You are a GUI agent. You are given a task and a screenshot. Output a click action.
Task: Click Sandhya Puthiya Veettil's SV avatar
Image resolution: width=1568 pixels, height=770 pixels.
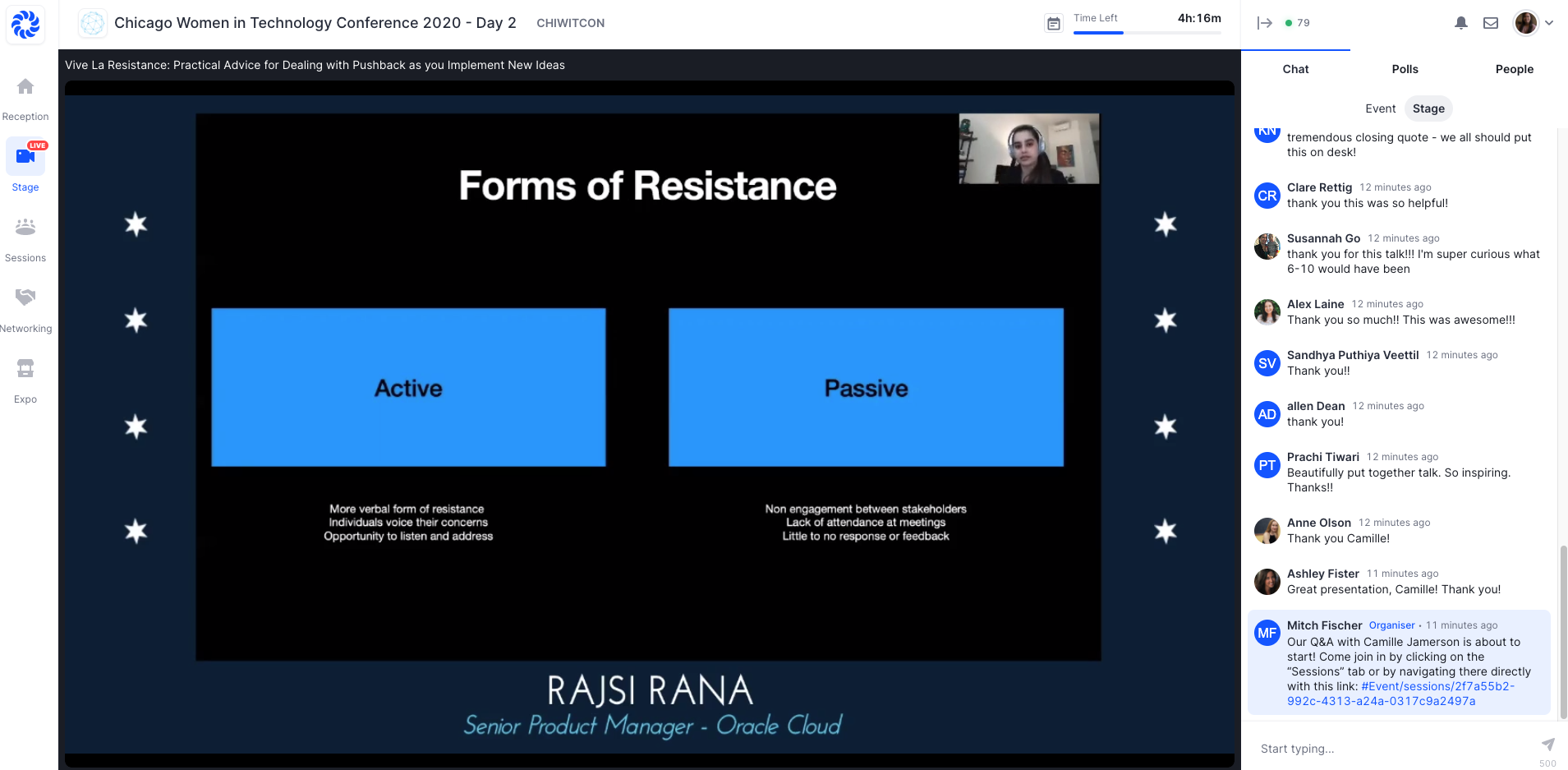point(1267,363)
